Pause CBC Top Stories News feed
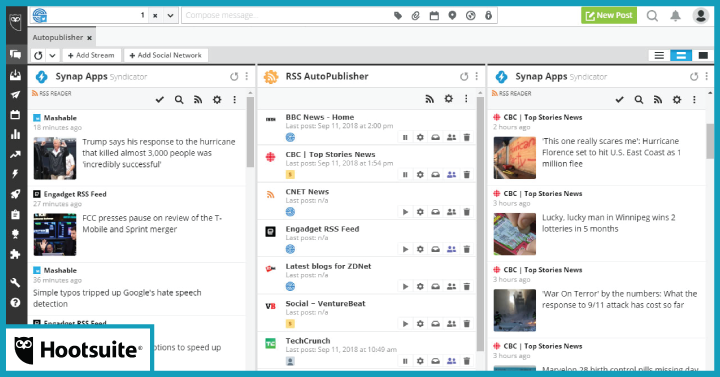The width and height of the screenshot is (720, 377). [x=405, y=174]
